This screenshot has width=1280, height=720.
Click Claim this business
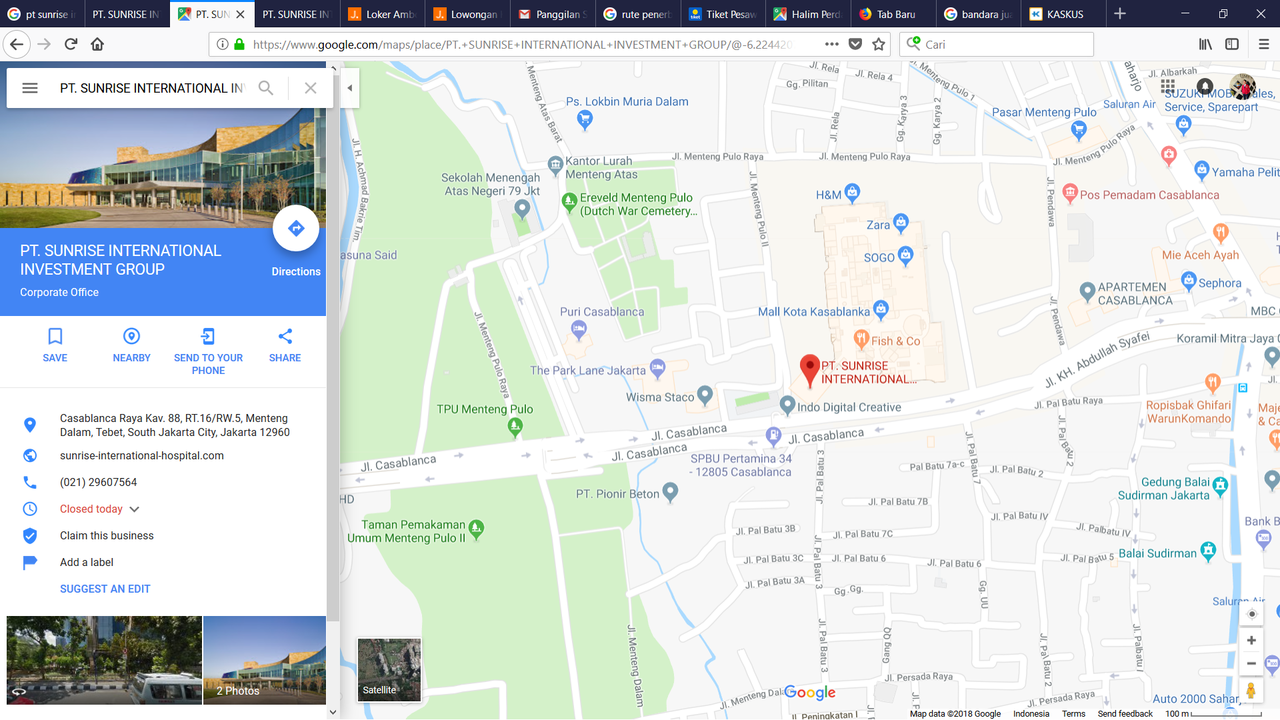pyautogui.click(x=107, y=536)
